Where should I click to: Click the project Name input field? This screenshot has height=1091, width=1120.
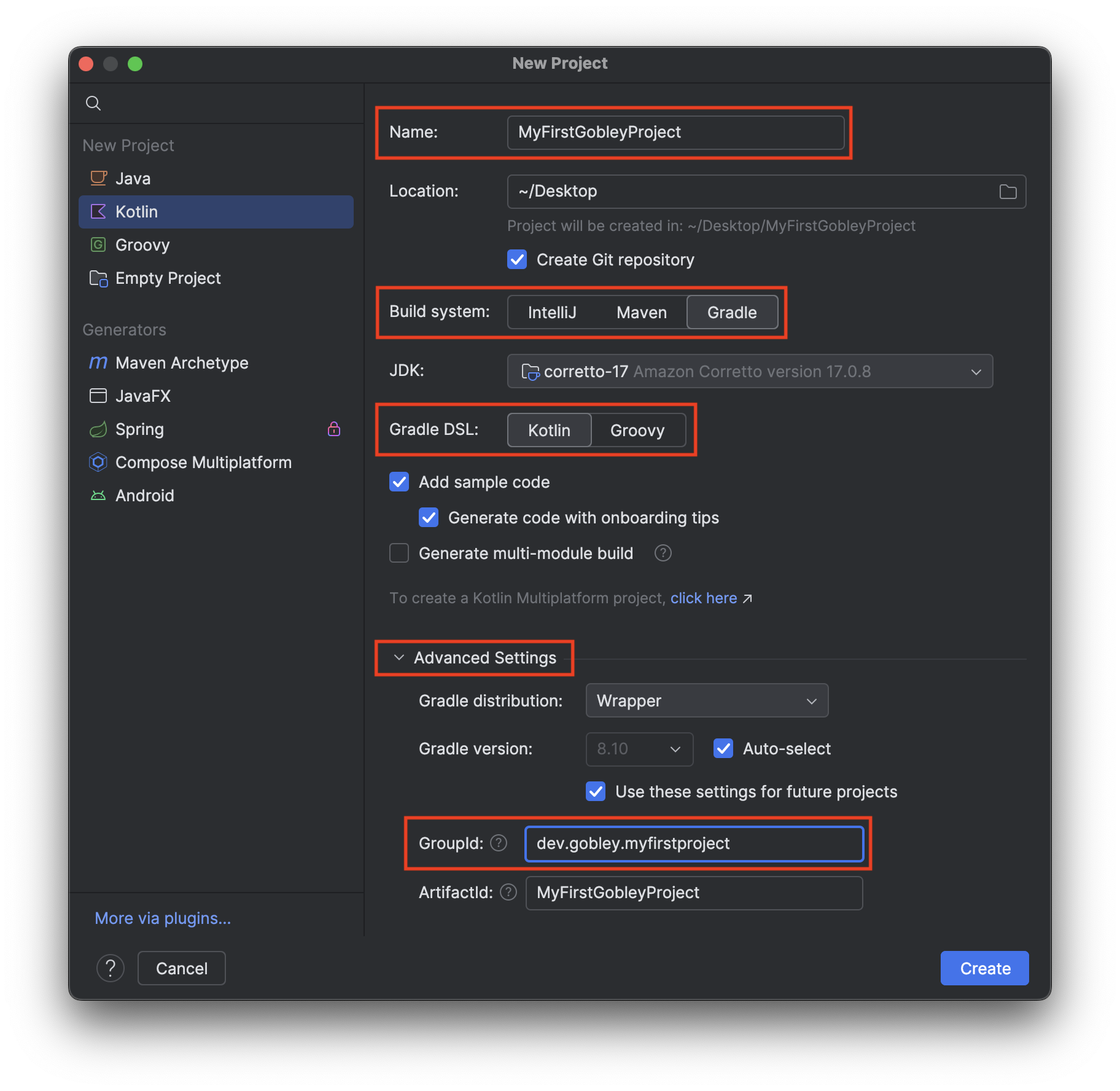click(675, 132)
